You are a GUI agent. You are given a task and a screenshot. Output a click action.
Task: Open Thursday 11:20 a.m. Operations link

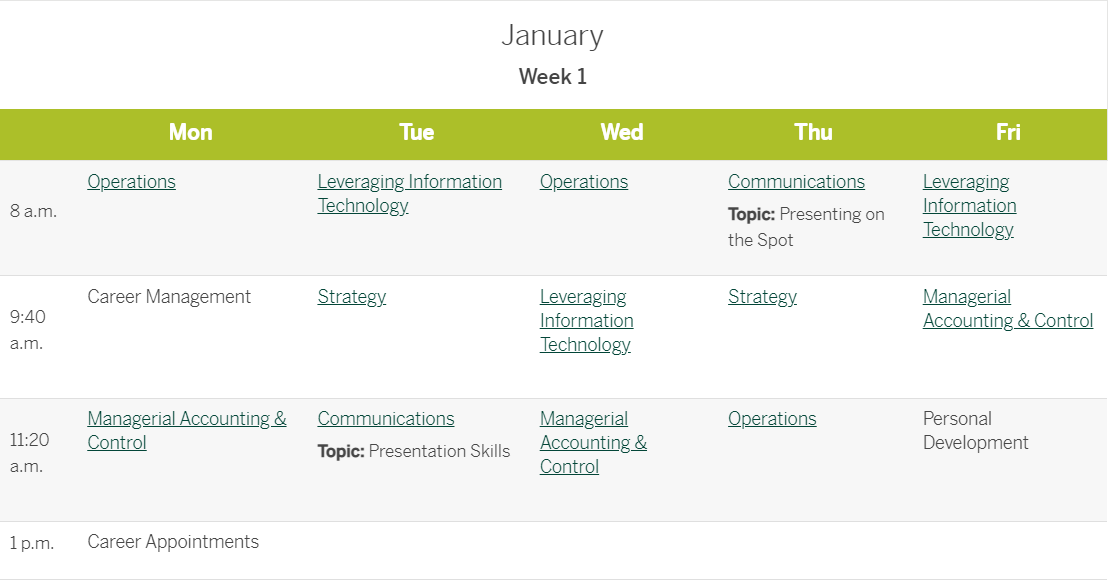click(772, 418)
